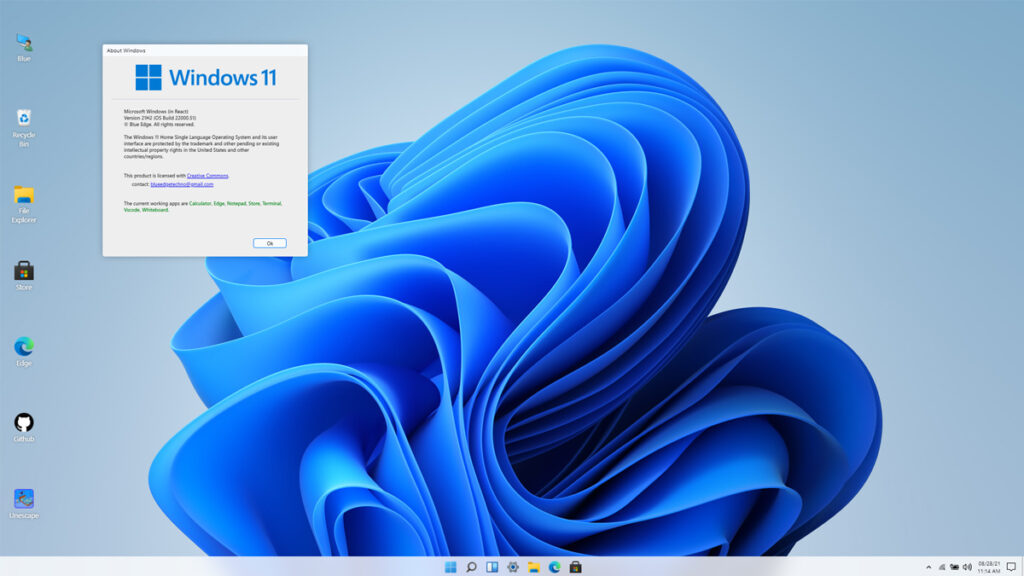The height and width of the screenshot is (576, 1024).
Task: Open Settings gear in the taskbar
Action: coord(513,567)
